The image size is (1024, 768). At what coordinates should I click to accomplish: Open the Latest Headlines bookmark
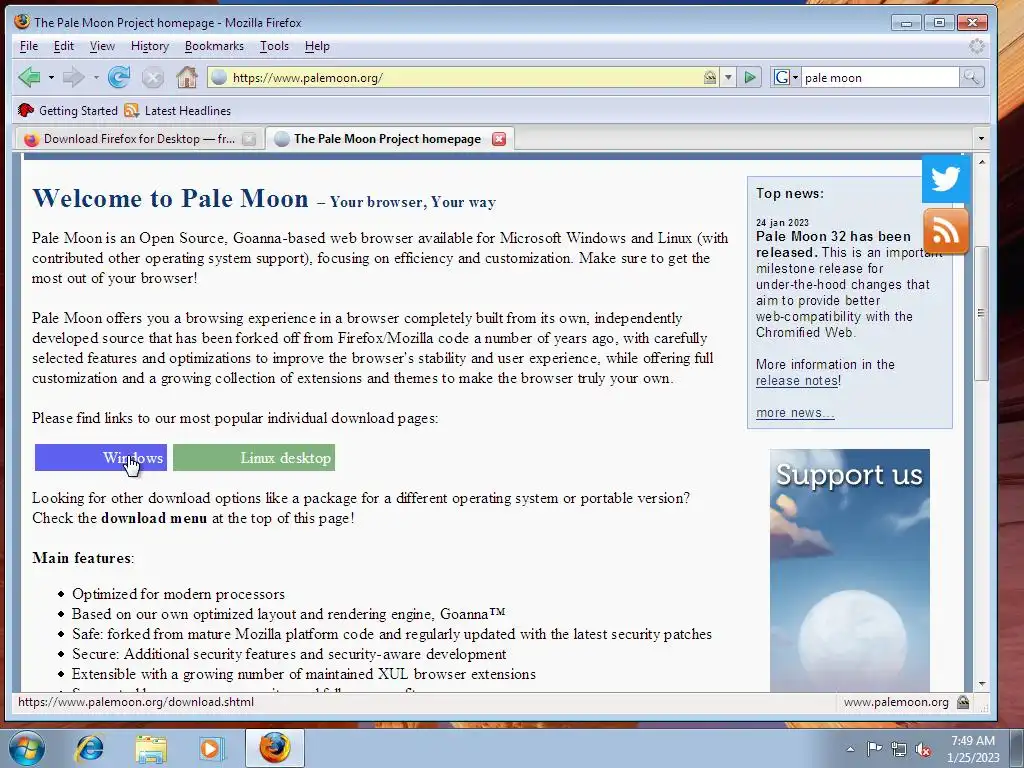click(178, 110)
